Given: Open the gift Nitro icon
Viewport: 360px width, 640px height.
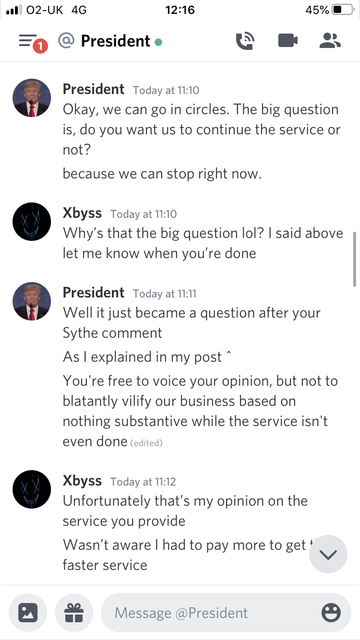Looking at the screenshot, I should [74, 612].
